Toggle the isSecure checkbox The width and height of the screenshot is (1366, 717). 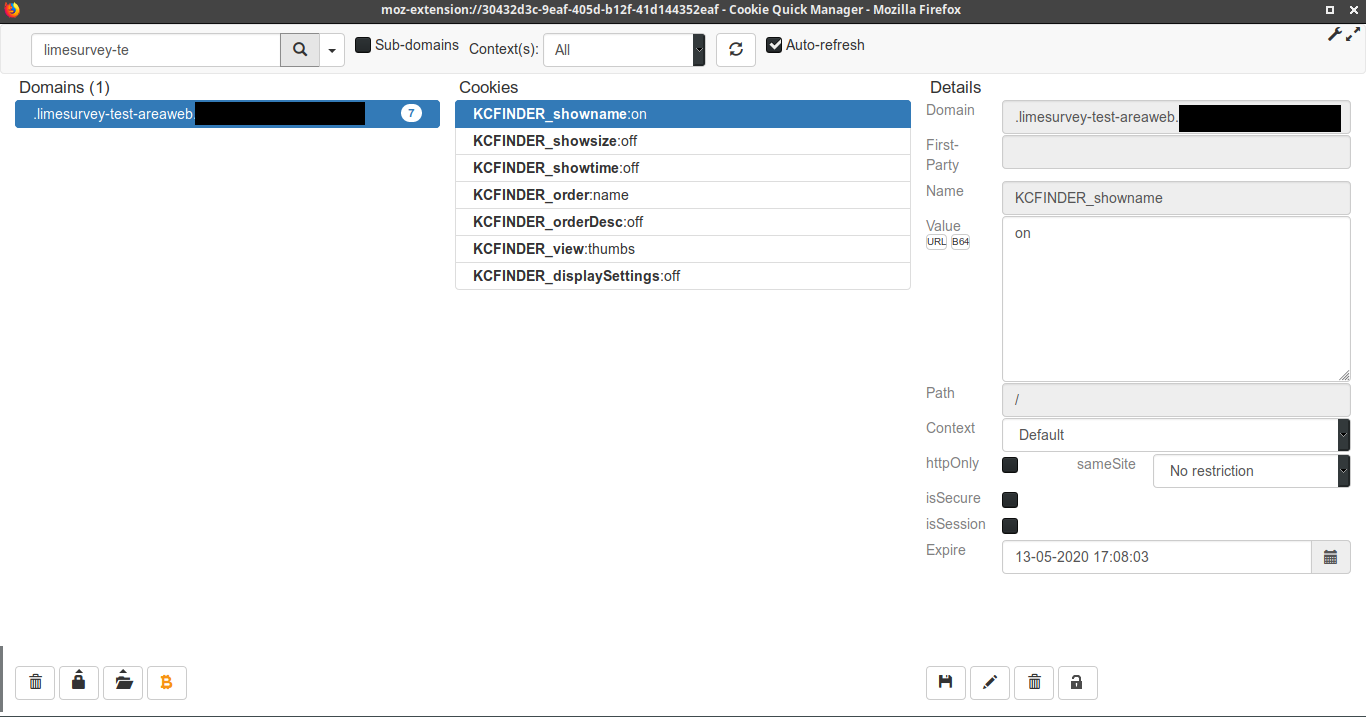[x=1010, y=500]
